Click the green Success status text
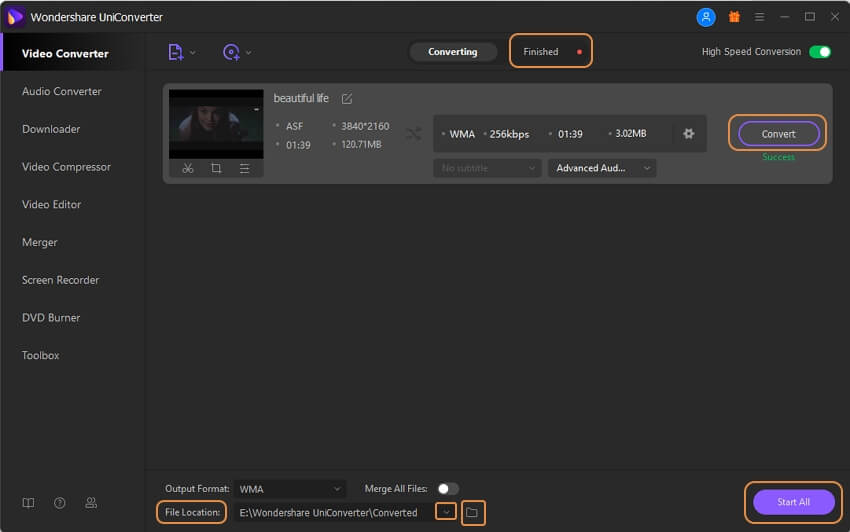This screenshot has height=532, width=850. coord(778,157)
